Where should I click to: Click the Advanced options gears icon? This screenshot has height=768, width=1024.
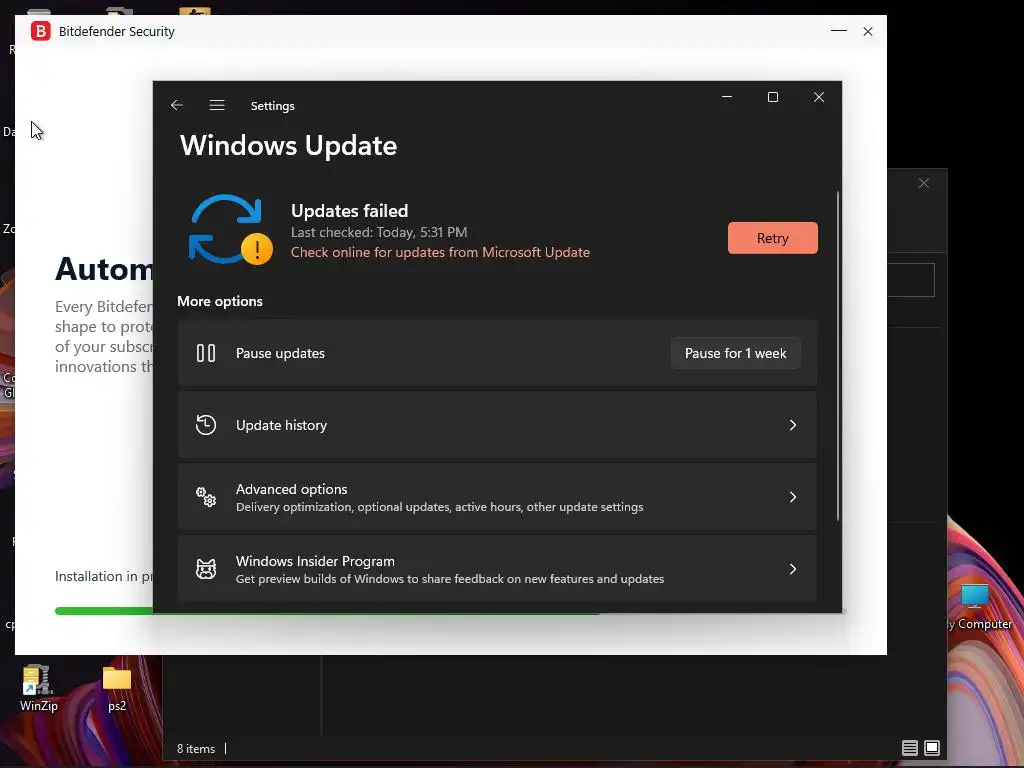pyautogui.click(x=206, y=497)
